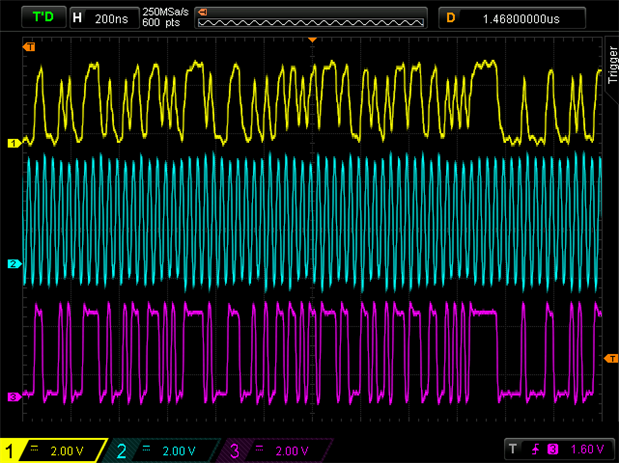Screen dimensions: 619x463
Task: Click the cyan channel 2 ground marker
Action: tap(14, 264)
